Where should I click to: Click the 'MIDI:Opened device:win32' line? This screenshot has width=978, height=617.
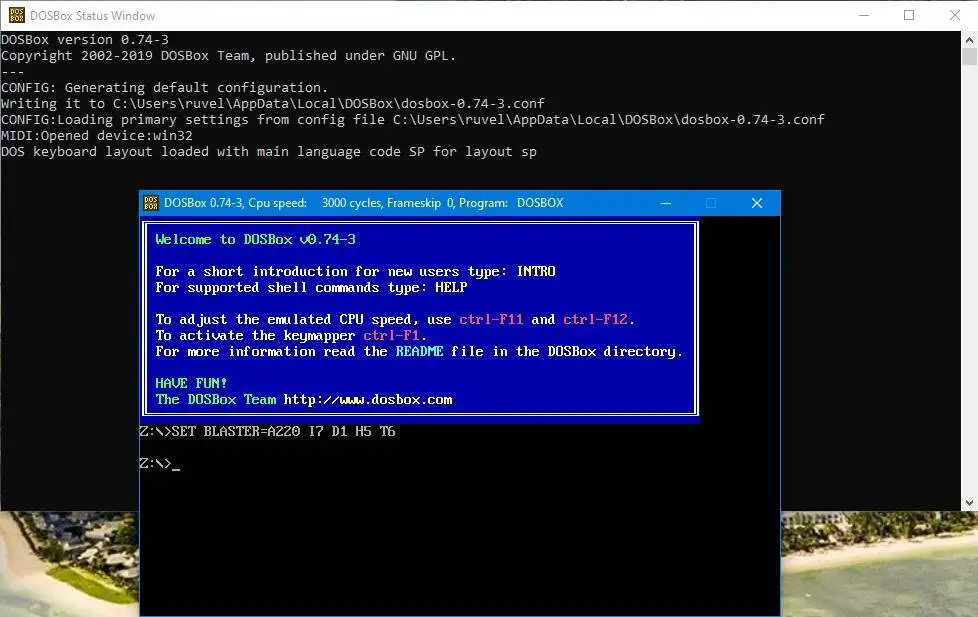tap(97, 135)
